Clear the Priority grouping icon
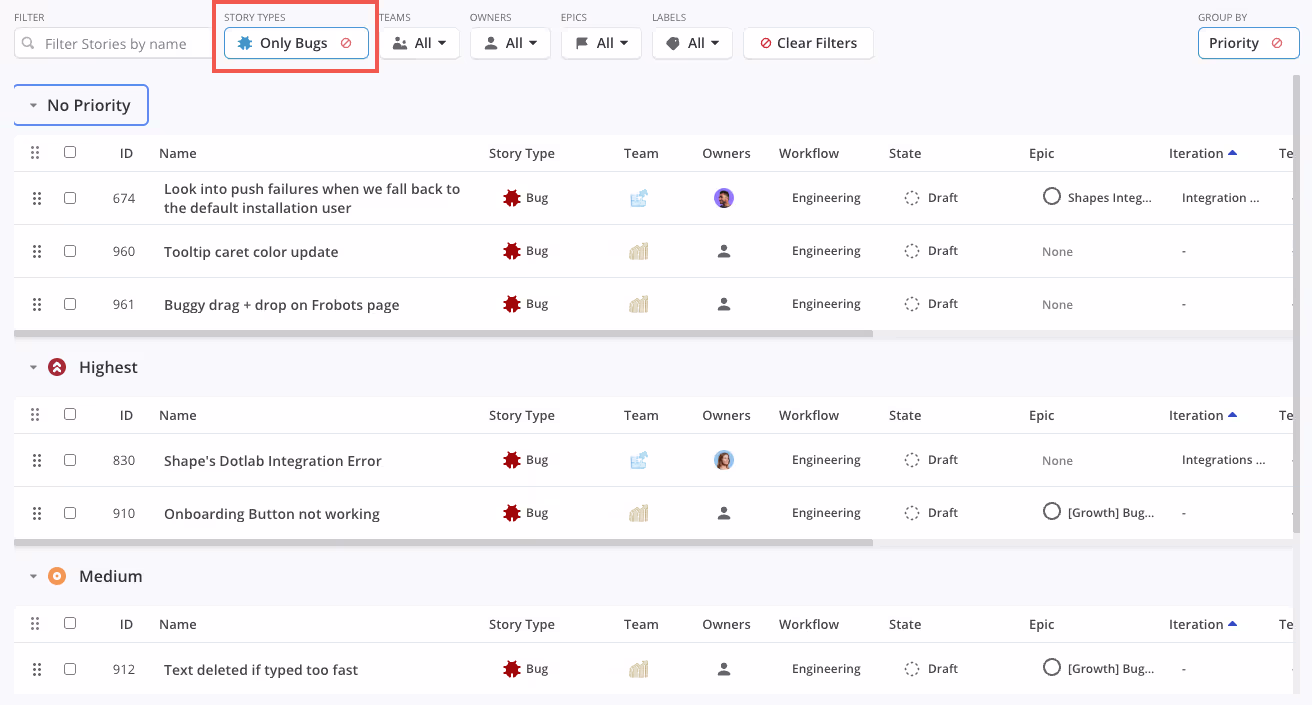Screen dimensions: 1312x705 [1277, 43]
